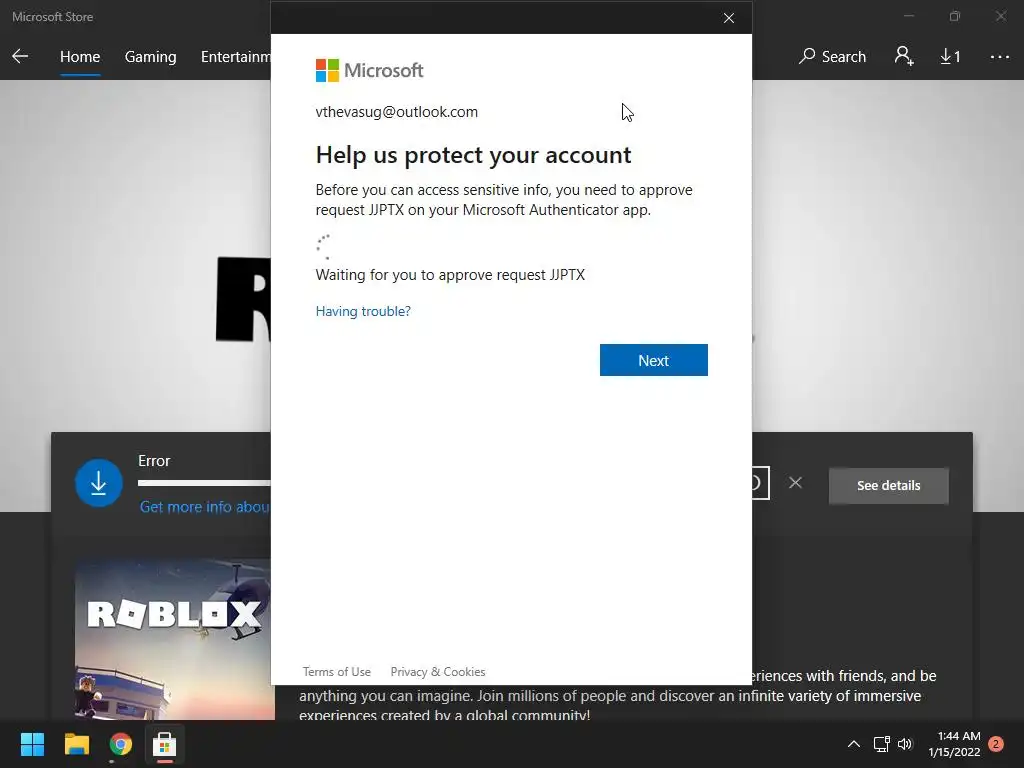Minimize the Microsoft Store window
The width and height of the screenshot is (1024, 768).
click(908, 16)
